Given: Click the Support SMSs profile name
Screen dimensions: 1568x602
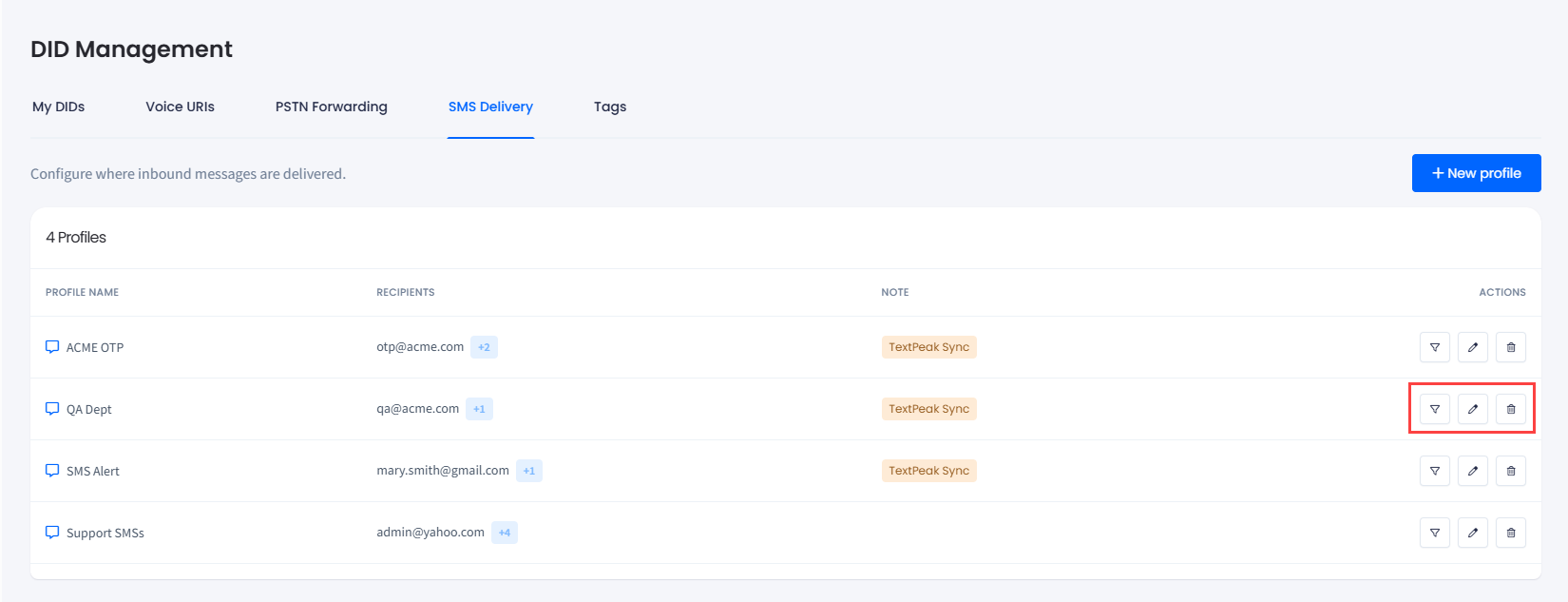Looking at the screenshot, I should point(105,533).
